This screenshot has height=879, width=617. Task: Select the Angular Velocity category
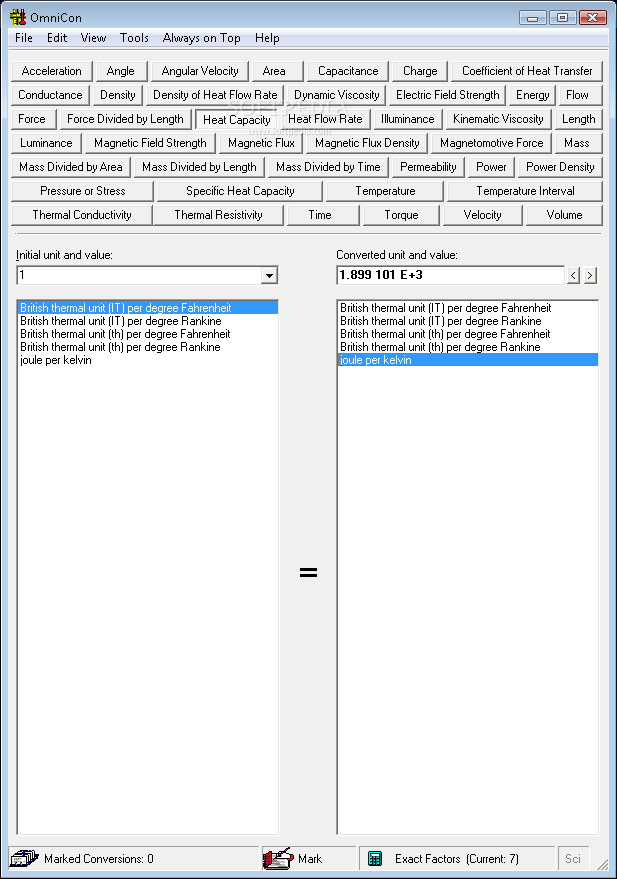(x=200, y=71)
